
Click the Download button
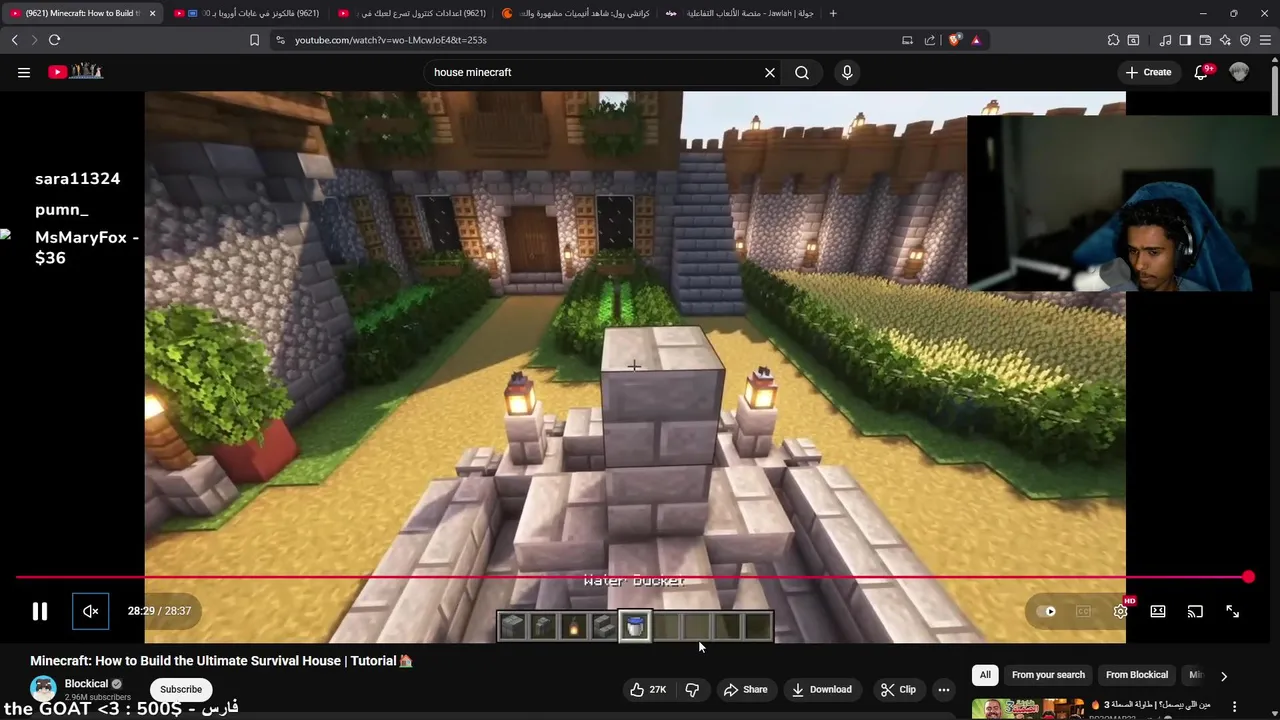pyautogui.click(x=821, y=689)
